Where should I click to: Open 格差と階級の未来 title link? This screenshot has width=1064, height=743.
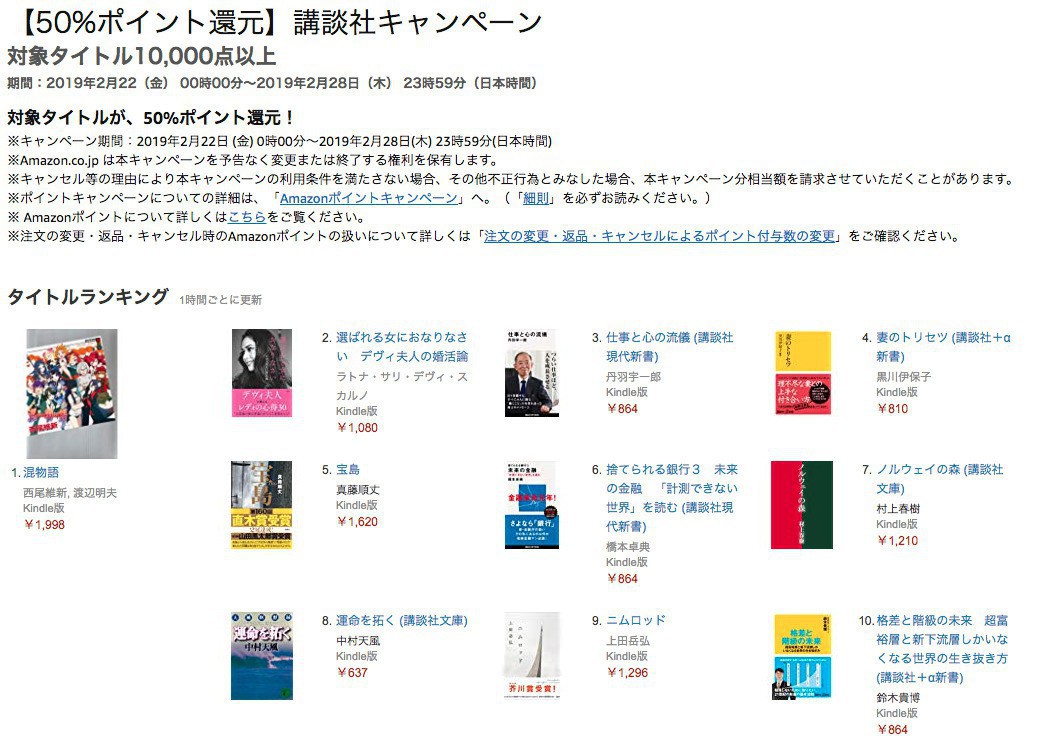(942, 649)
